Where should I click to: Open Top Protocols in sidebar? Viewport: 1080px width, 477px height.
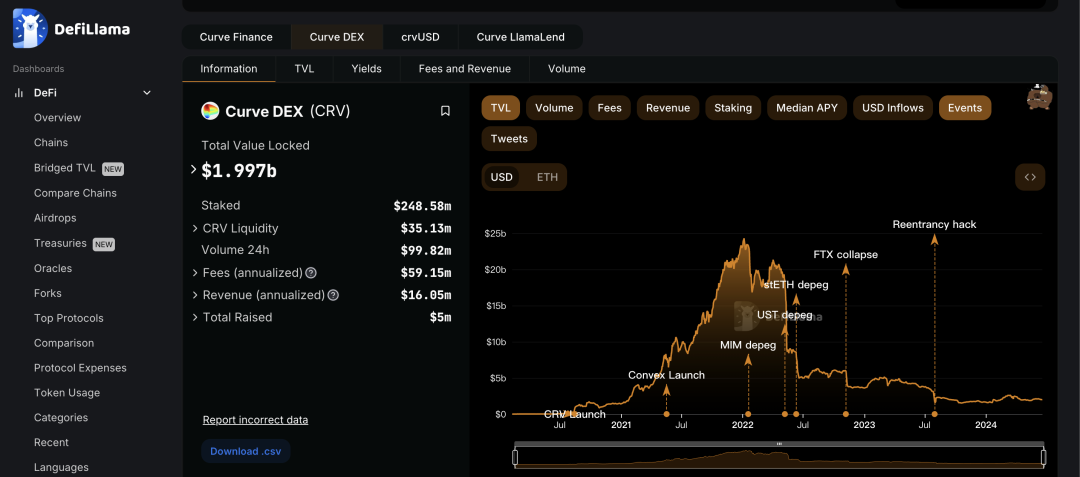pyautogui.click(x=69, y=318)
